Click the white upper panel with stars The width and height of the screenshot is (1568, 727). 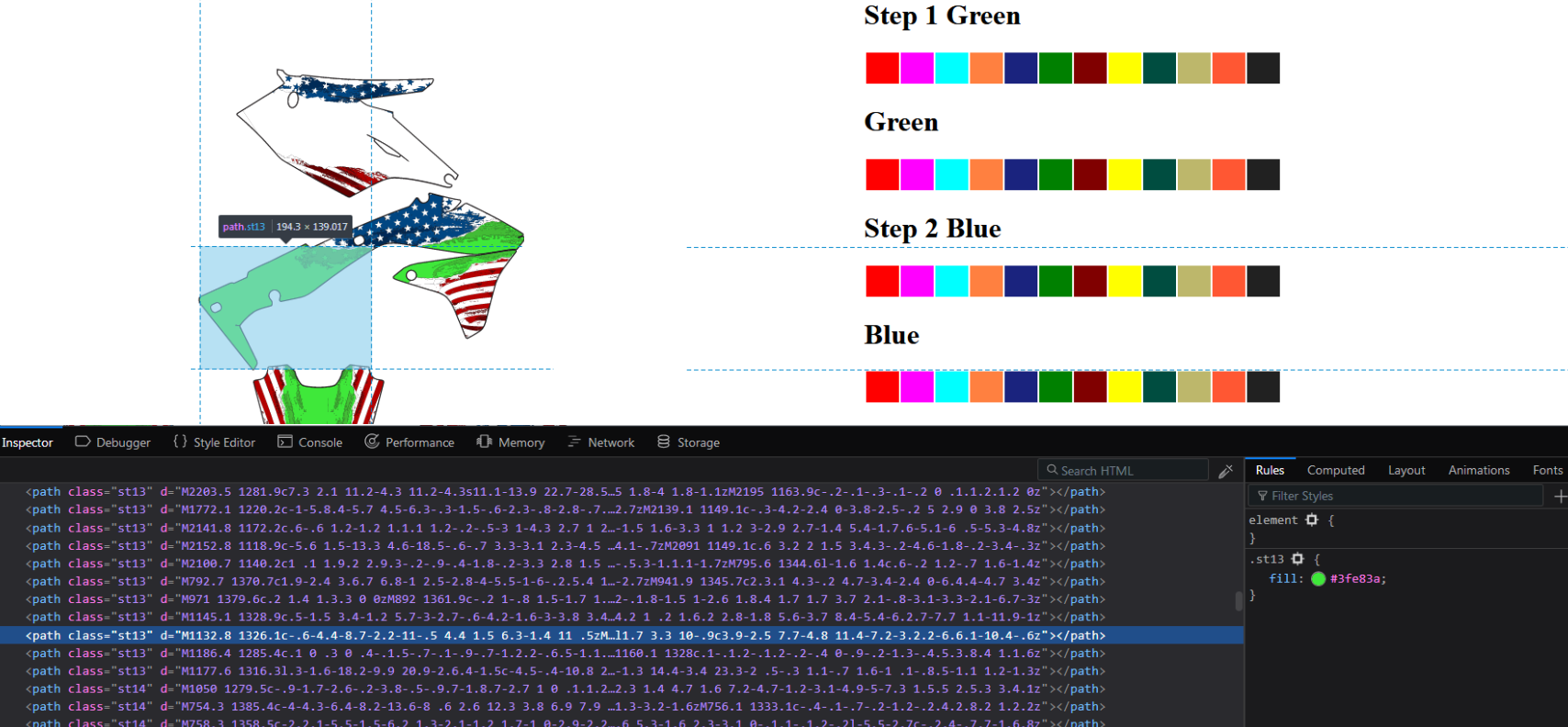(347, 133)
